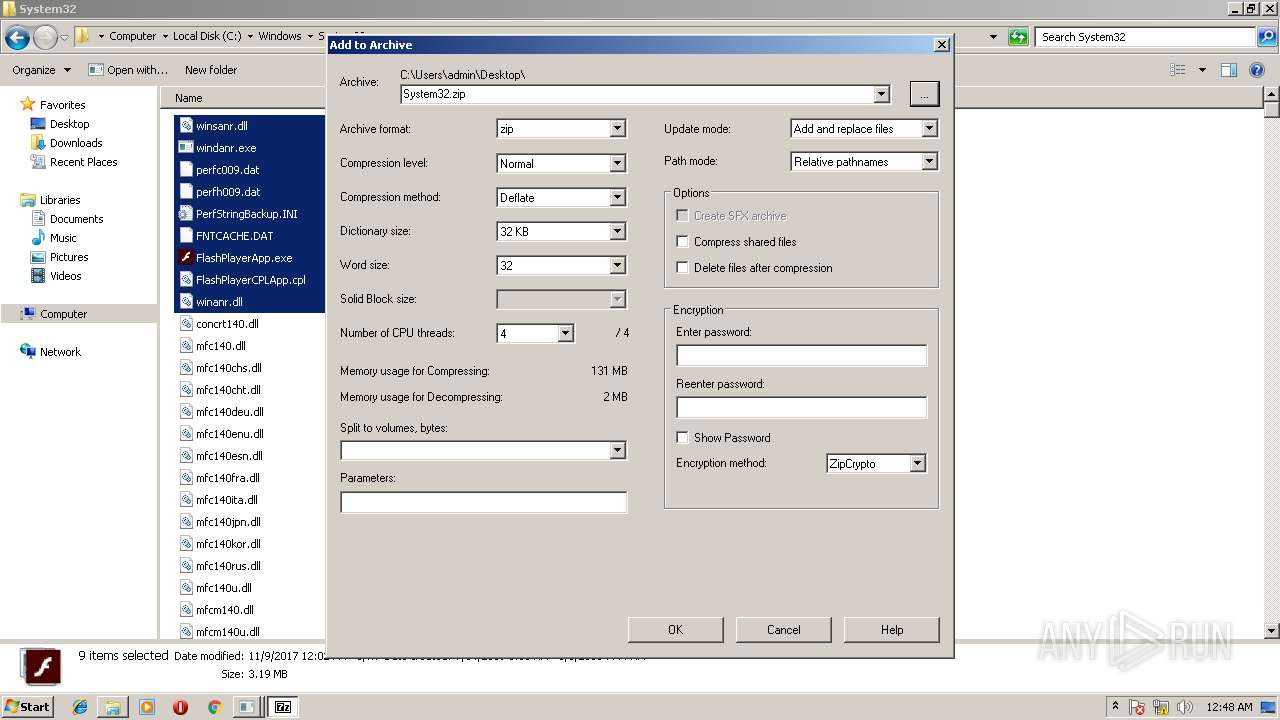Expand the archive name history dropdown

(881, 94)
